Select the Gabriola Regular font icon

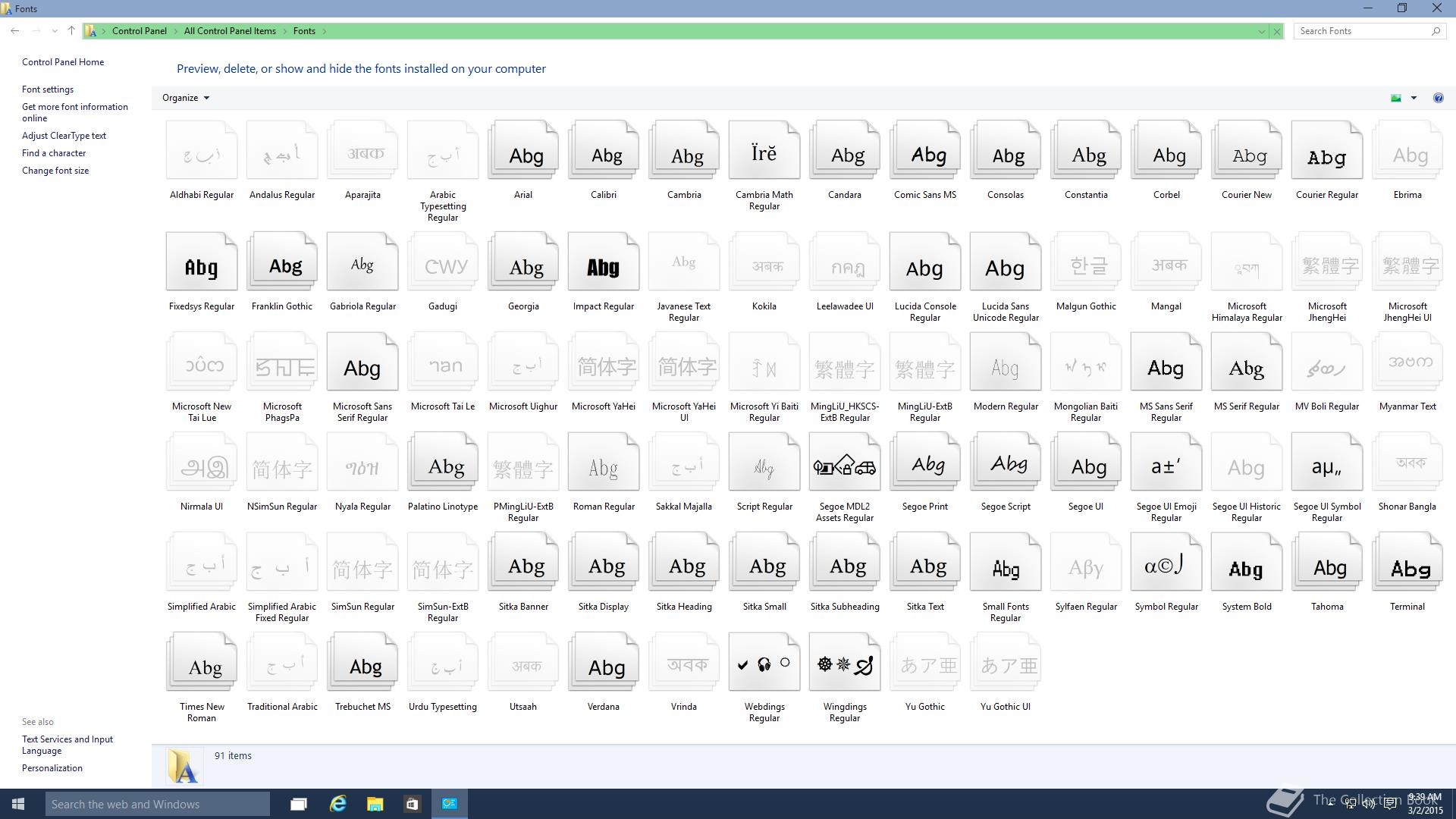tap(362, 262)
